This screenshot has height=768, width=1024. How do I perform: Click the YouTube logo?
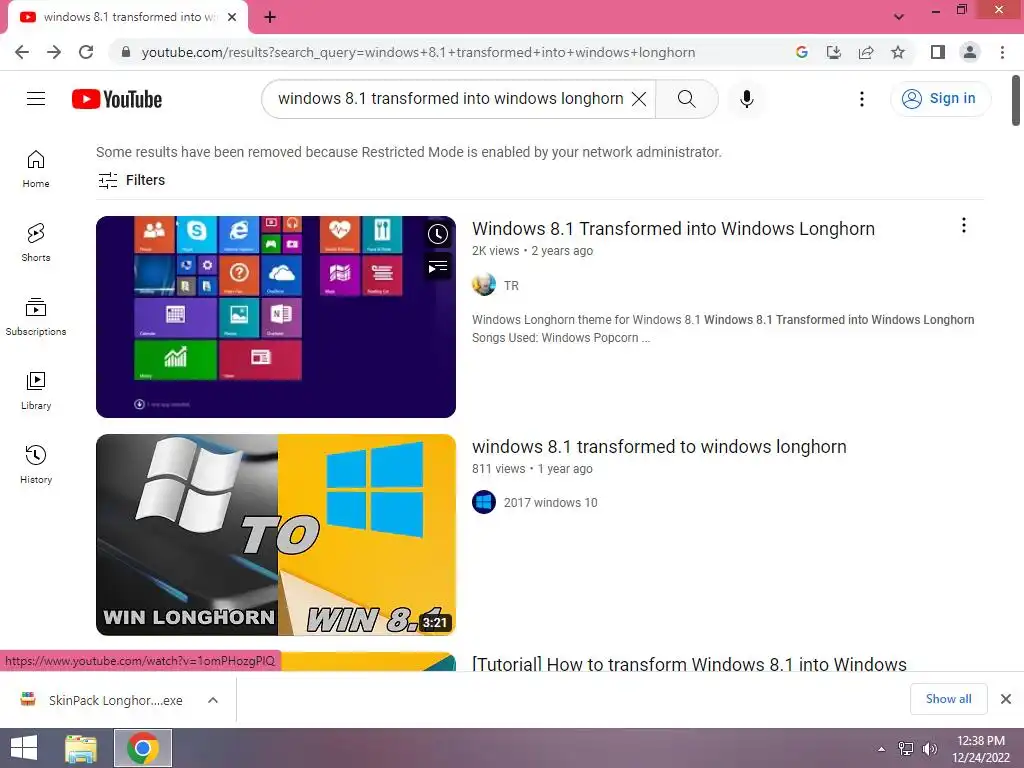pyautogui.click(x=117, y=99)
